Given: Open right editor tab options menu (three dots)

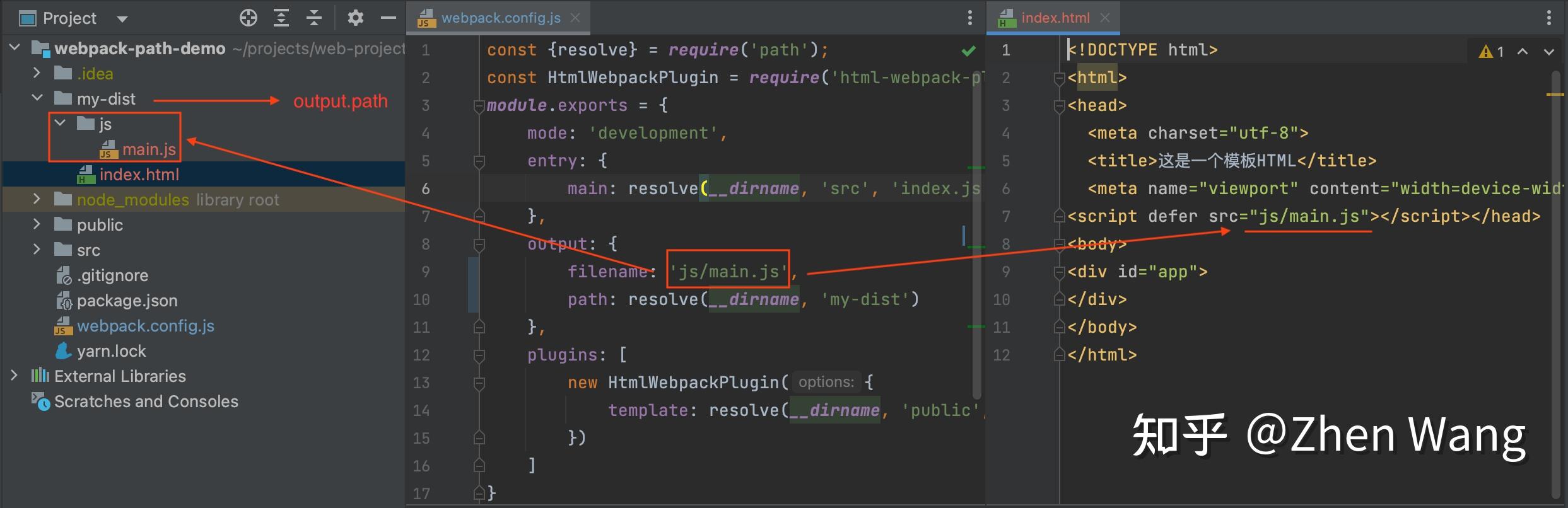Looking at the screenshot, I should point(1549,18).
